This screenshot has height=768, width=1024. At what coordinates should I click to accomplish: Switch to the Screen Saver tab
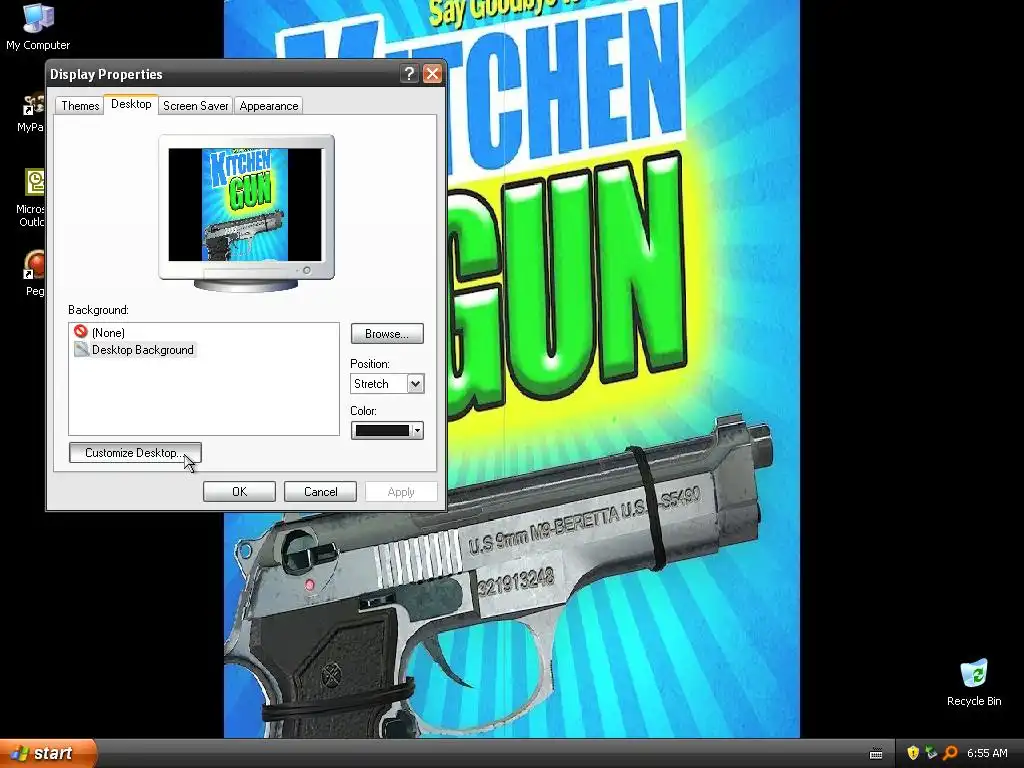(195, 106)
